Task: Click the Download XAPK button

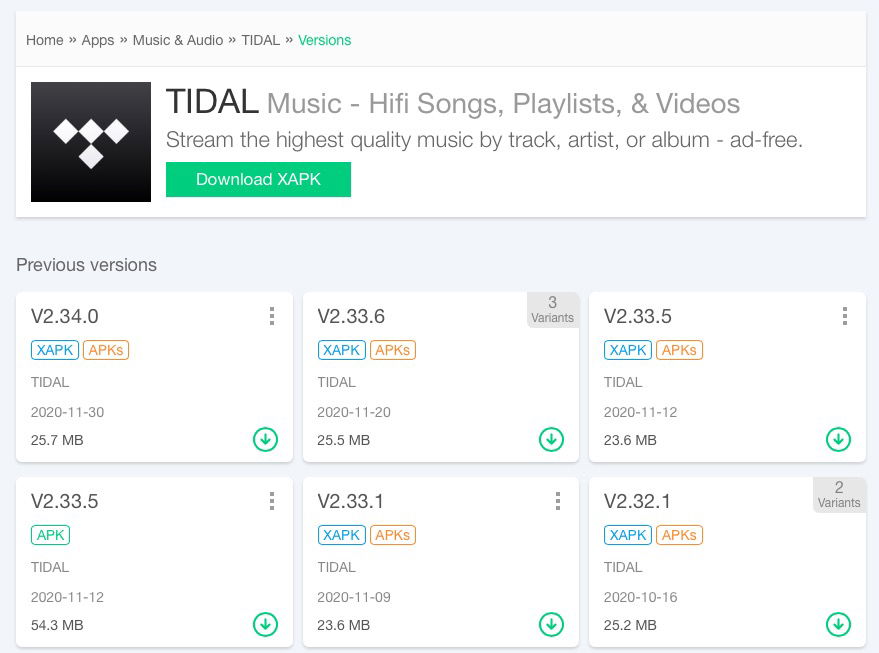Action: click(x=258, y=179)
